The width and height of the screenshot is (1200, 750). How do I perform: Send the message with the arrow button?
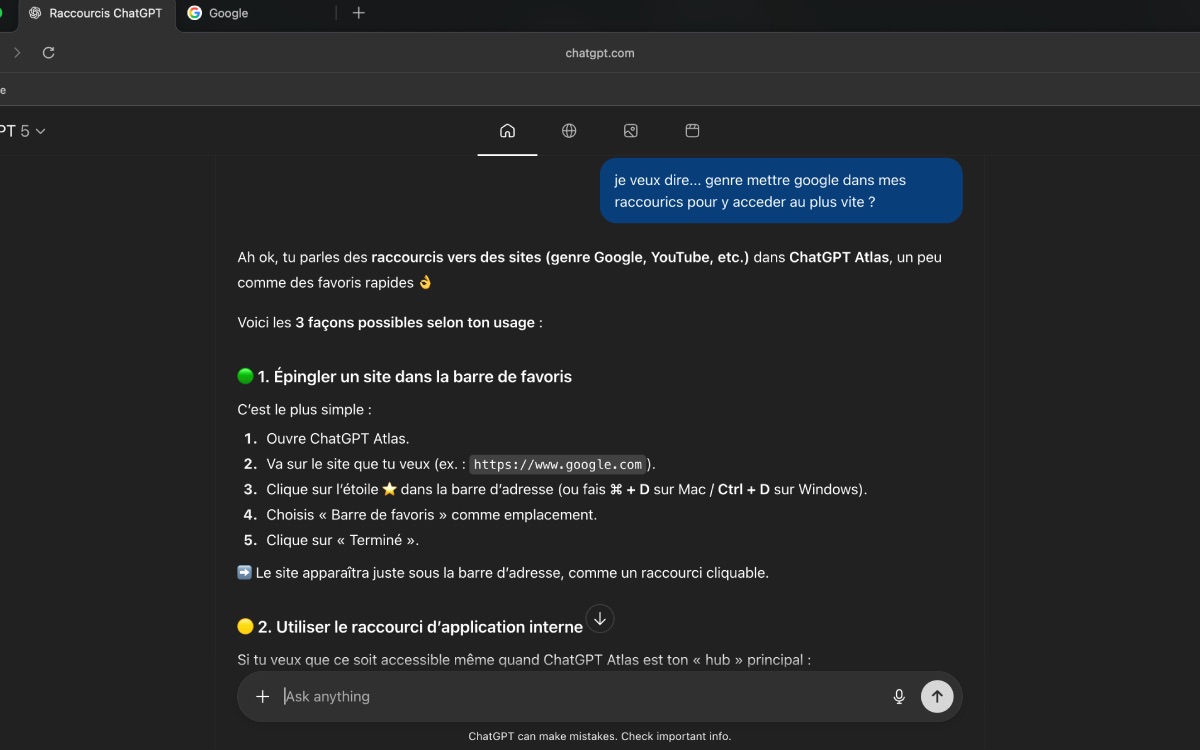(937, 696)
